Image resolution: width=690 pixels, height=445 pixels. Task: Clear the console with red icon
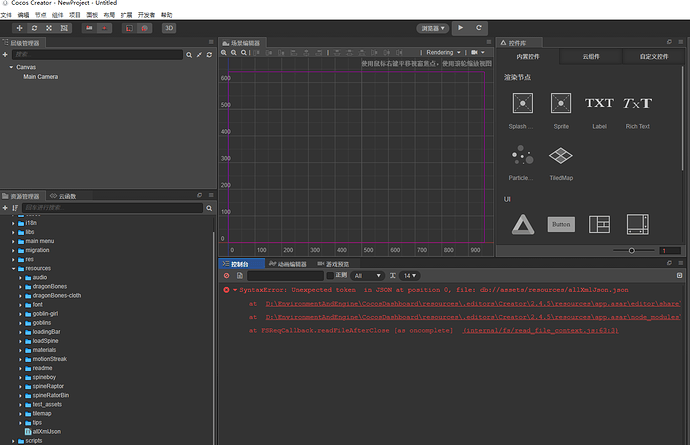click(x=227, y=276)
